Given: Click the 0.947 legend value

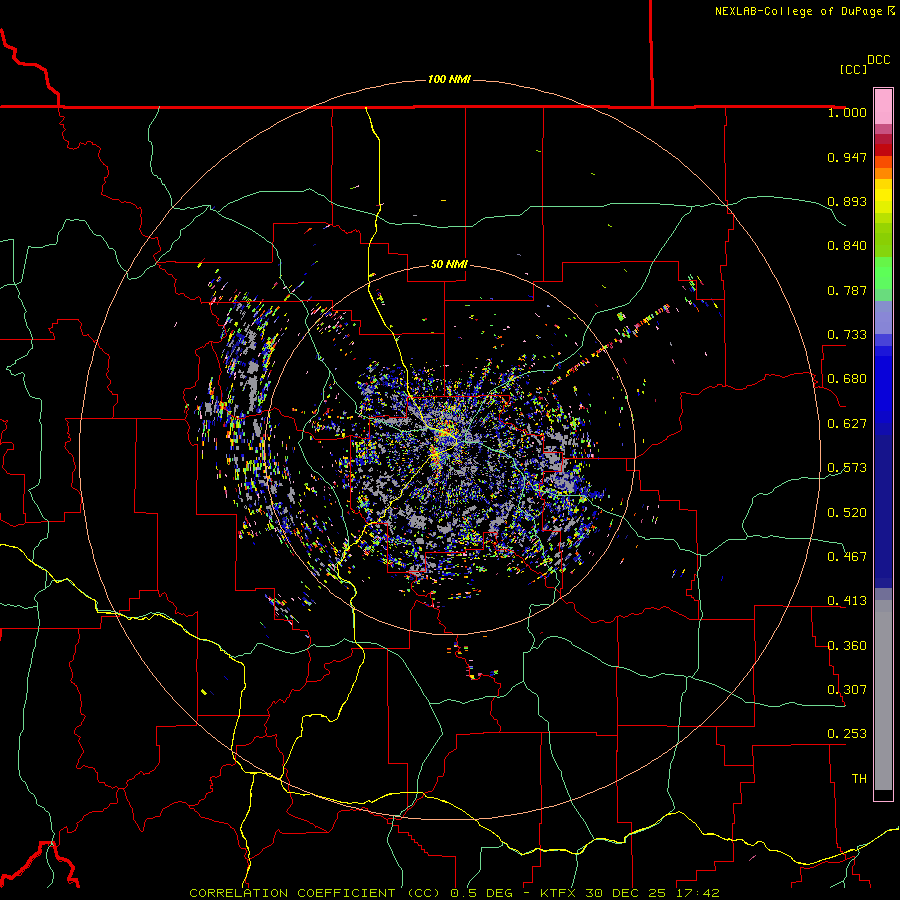Looking at the screenshot, I should pyautogui.click(x=847, y=157).
